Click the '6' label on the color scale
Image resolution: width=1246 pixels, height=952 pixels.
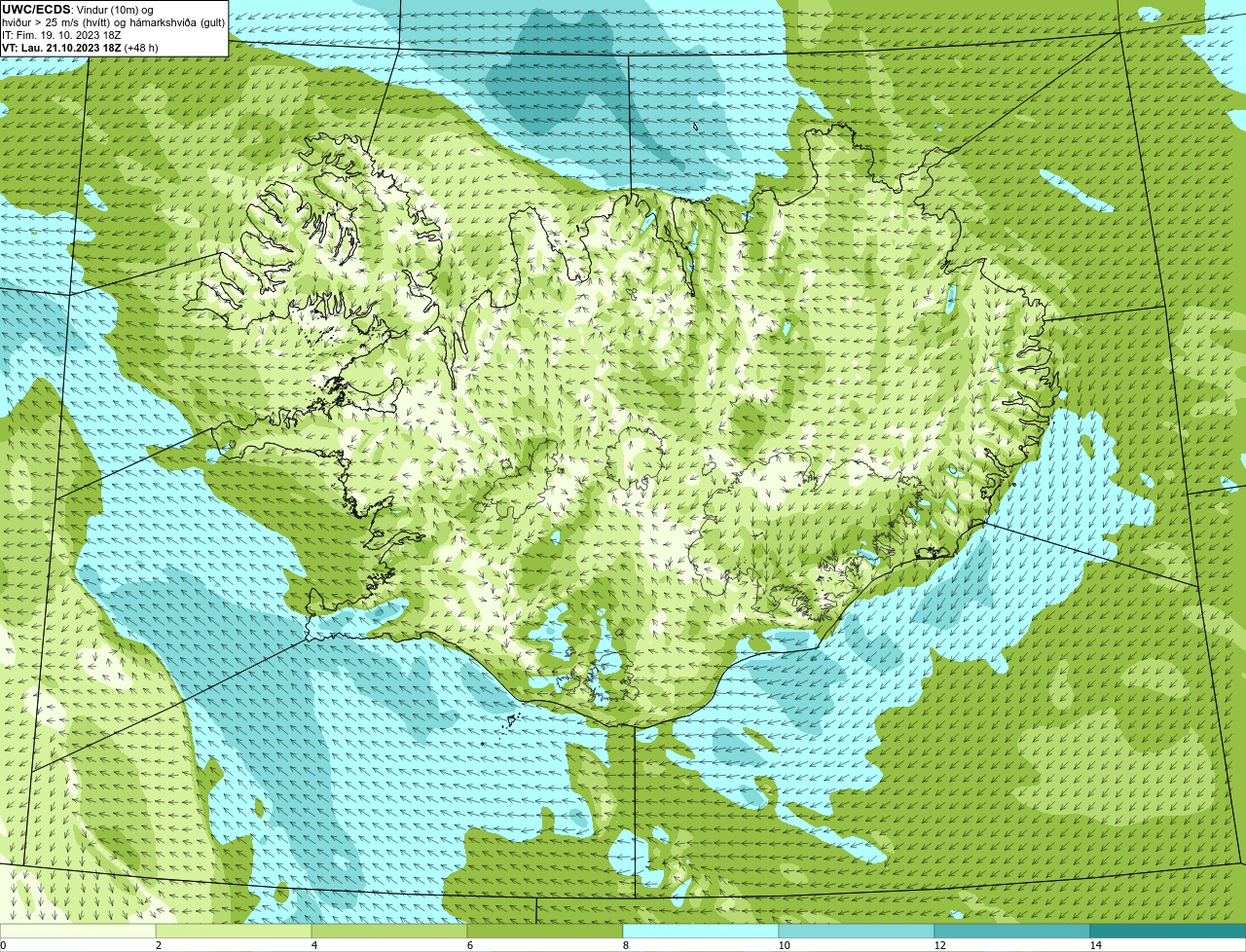coord(469,945)
